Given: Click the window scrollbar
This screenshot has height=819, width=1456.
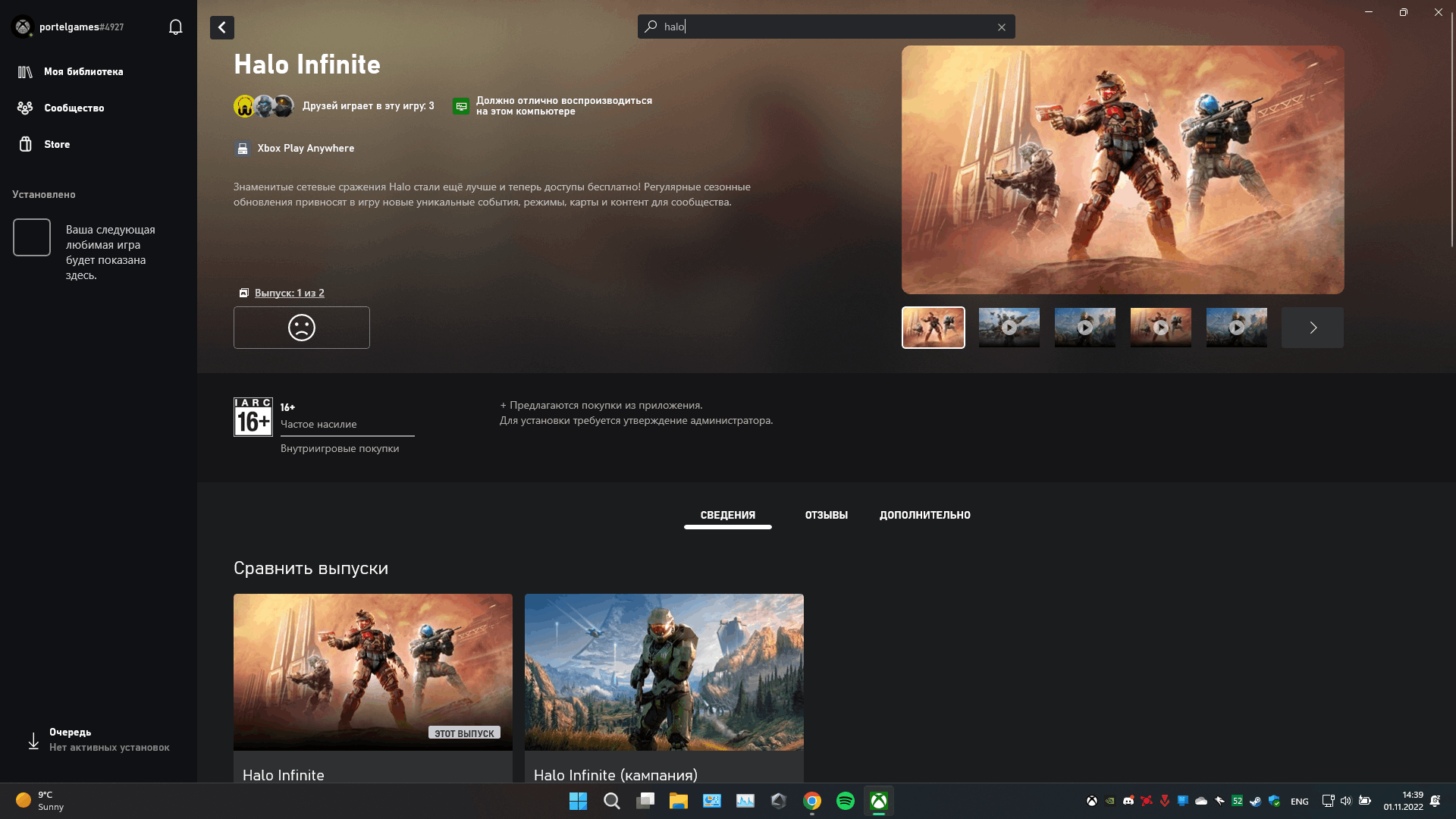Looking at the screenshot, I should (x=1451, y=129).
